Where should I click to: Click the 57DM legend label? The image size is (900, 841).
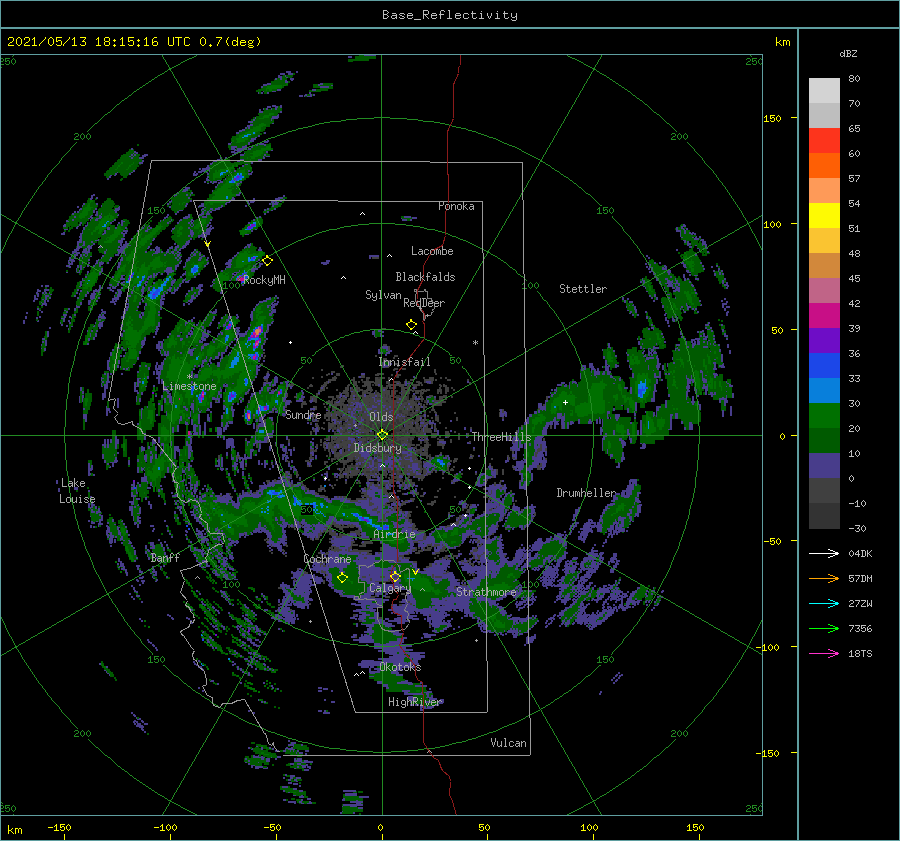[x=860, y=579]
